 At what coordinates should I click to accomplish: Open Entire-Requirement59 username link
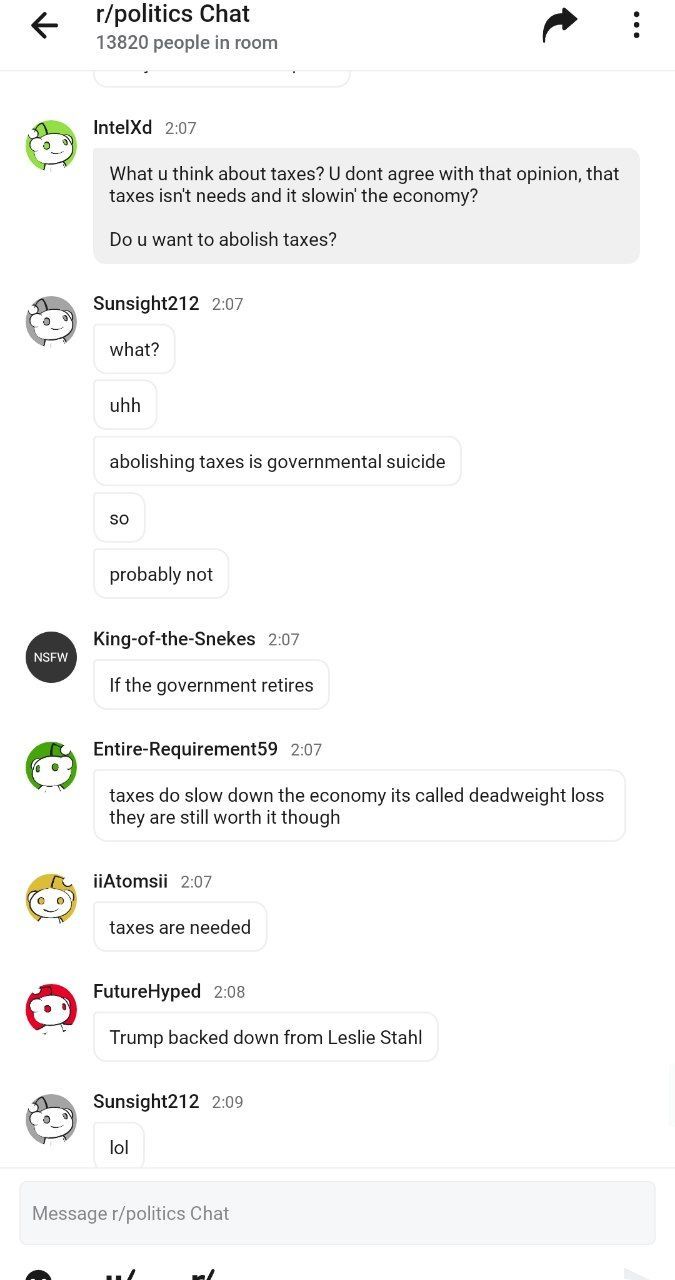tap(185, 749)
